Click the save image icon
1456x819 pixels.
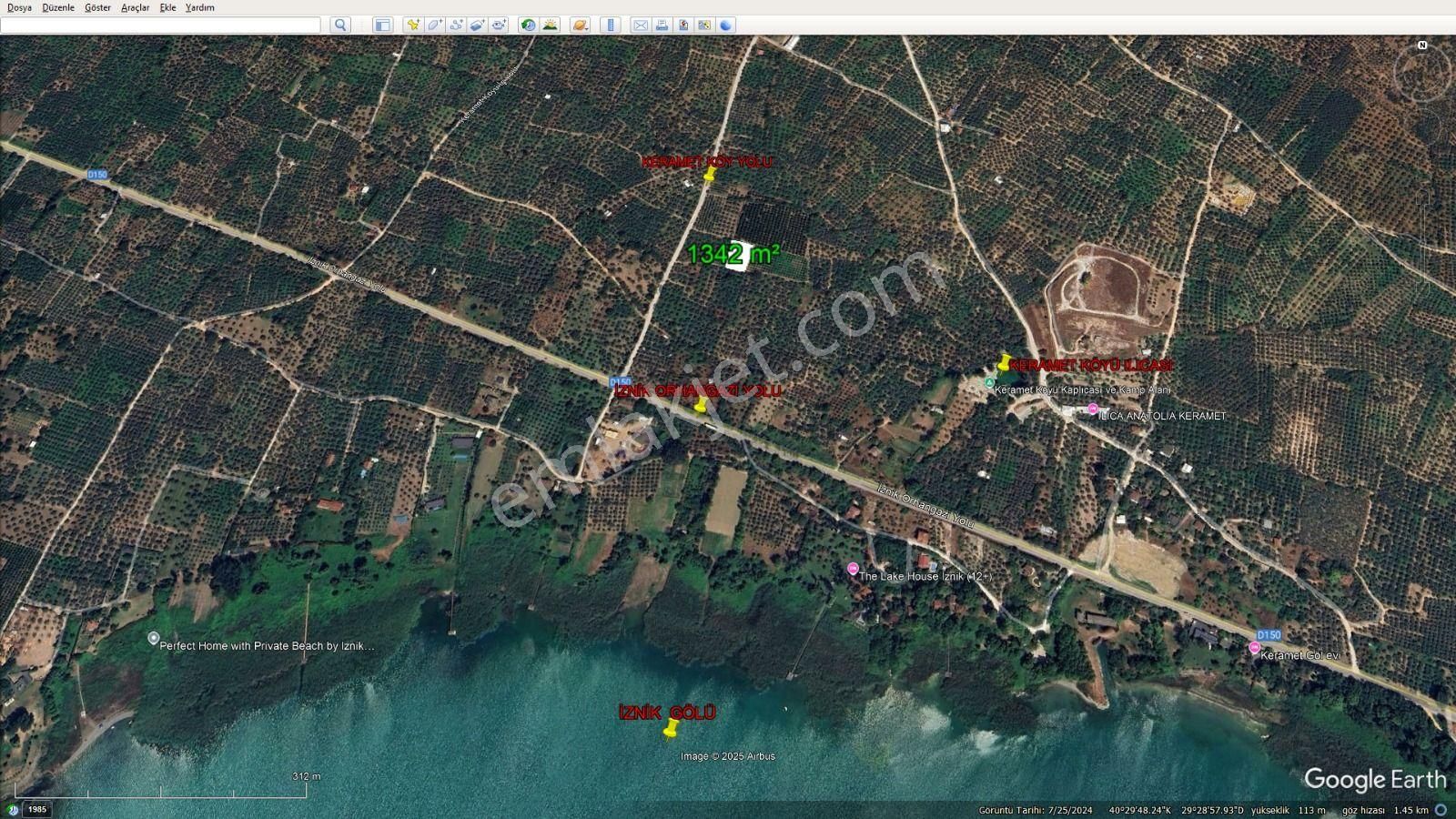[683, 25]
